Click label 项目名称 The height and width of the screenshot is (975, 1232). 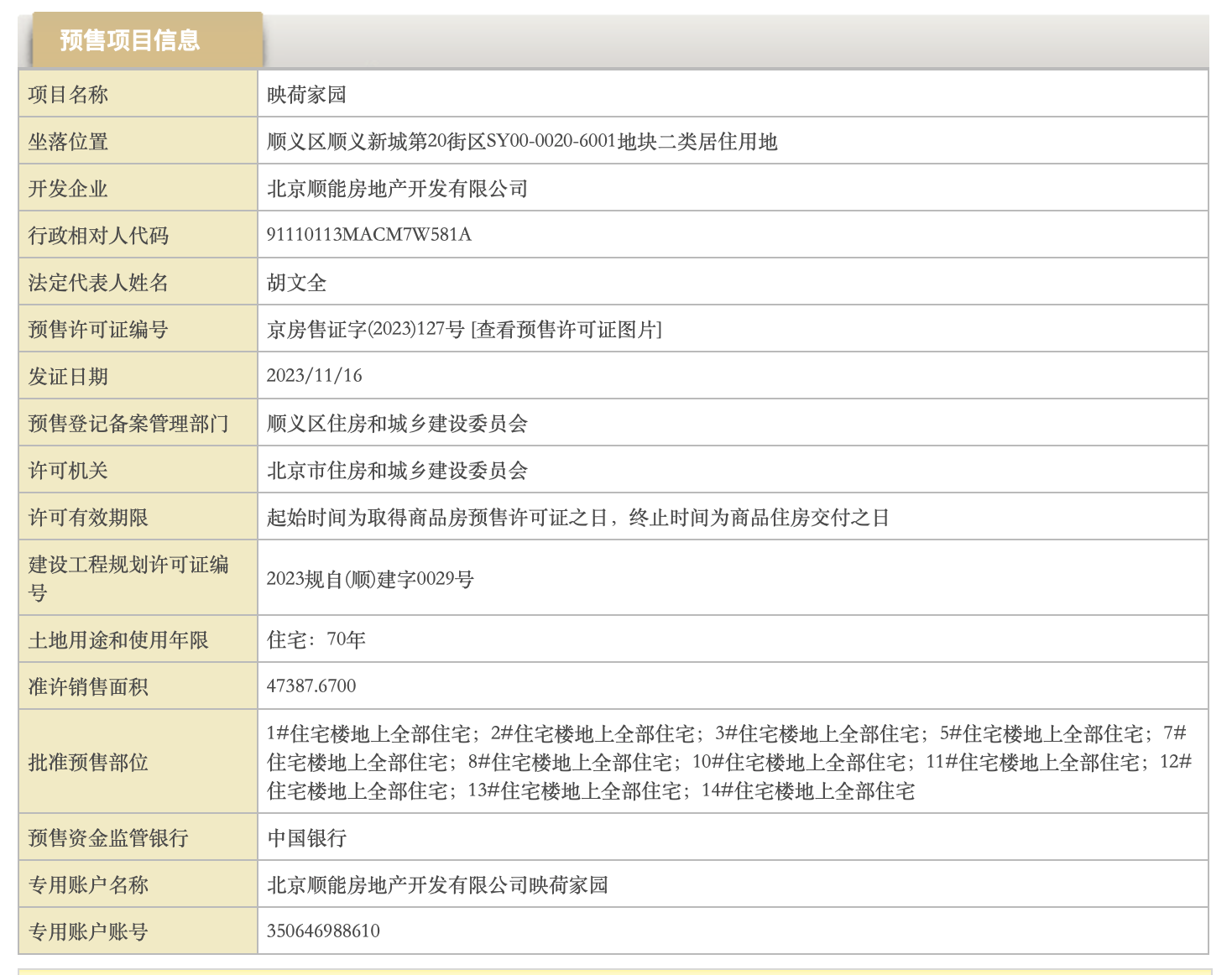pos(68,95)
